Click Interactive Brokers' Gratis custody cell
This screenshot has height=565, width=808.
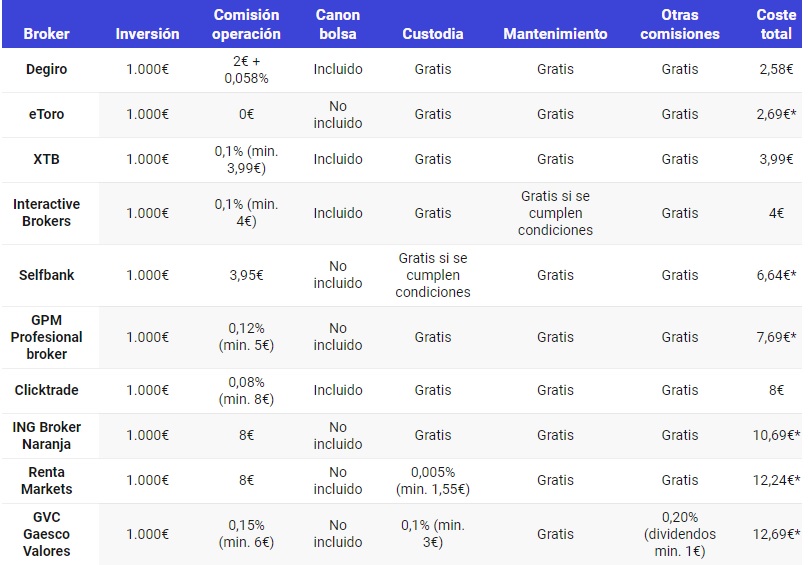point(433,213)
